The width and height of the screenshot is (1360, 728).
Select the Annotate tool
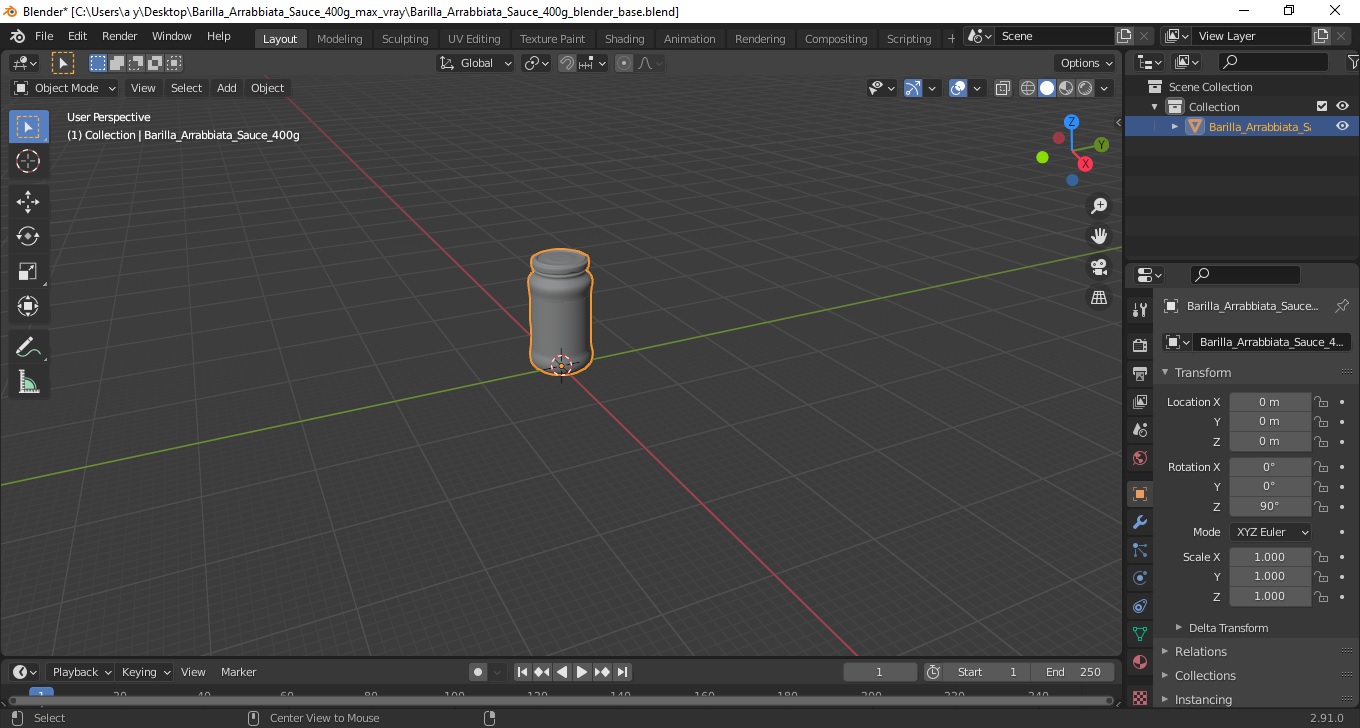28,347
